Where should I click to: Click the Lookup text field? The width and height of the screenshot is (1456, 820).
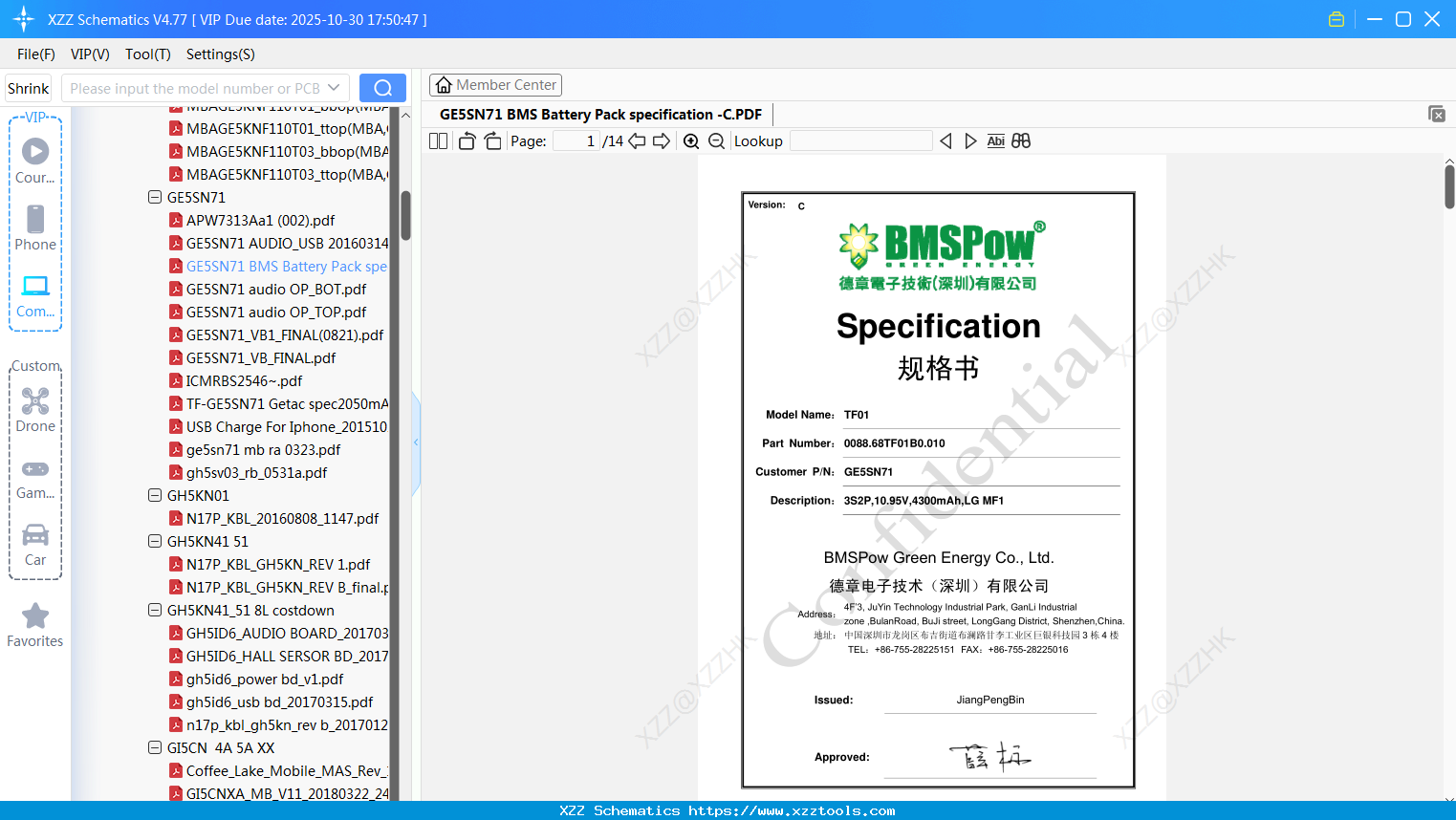(861, 141)
